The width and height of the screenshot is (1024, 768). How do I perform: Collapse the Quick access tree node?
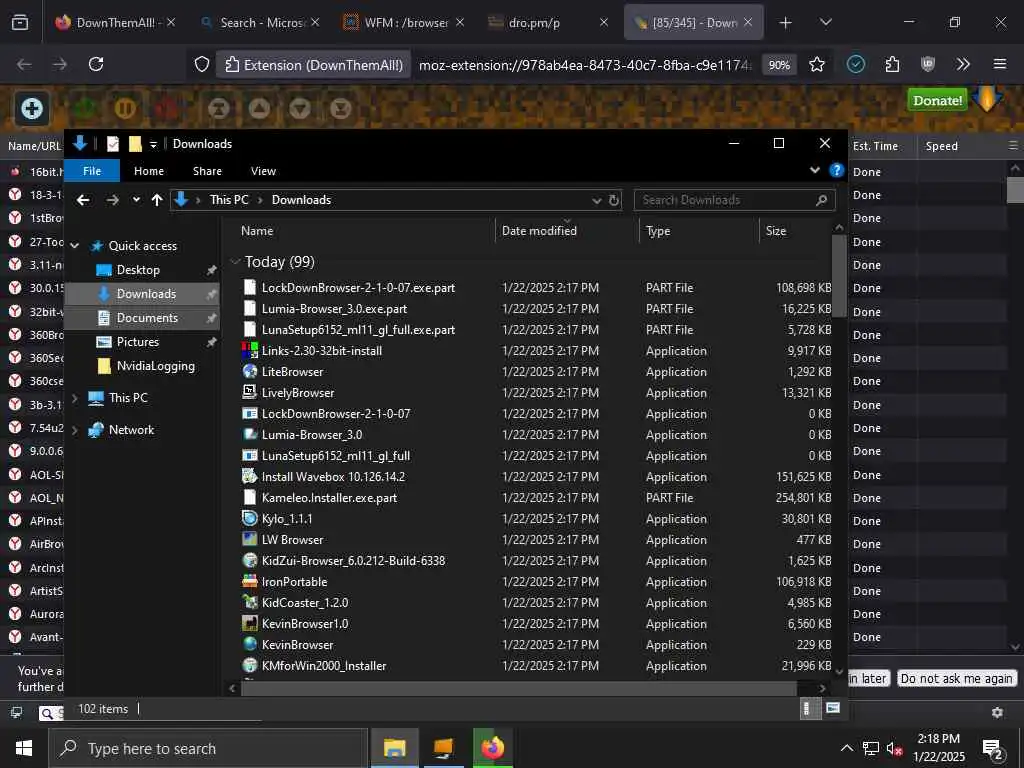(74, 246)
